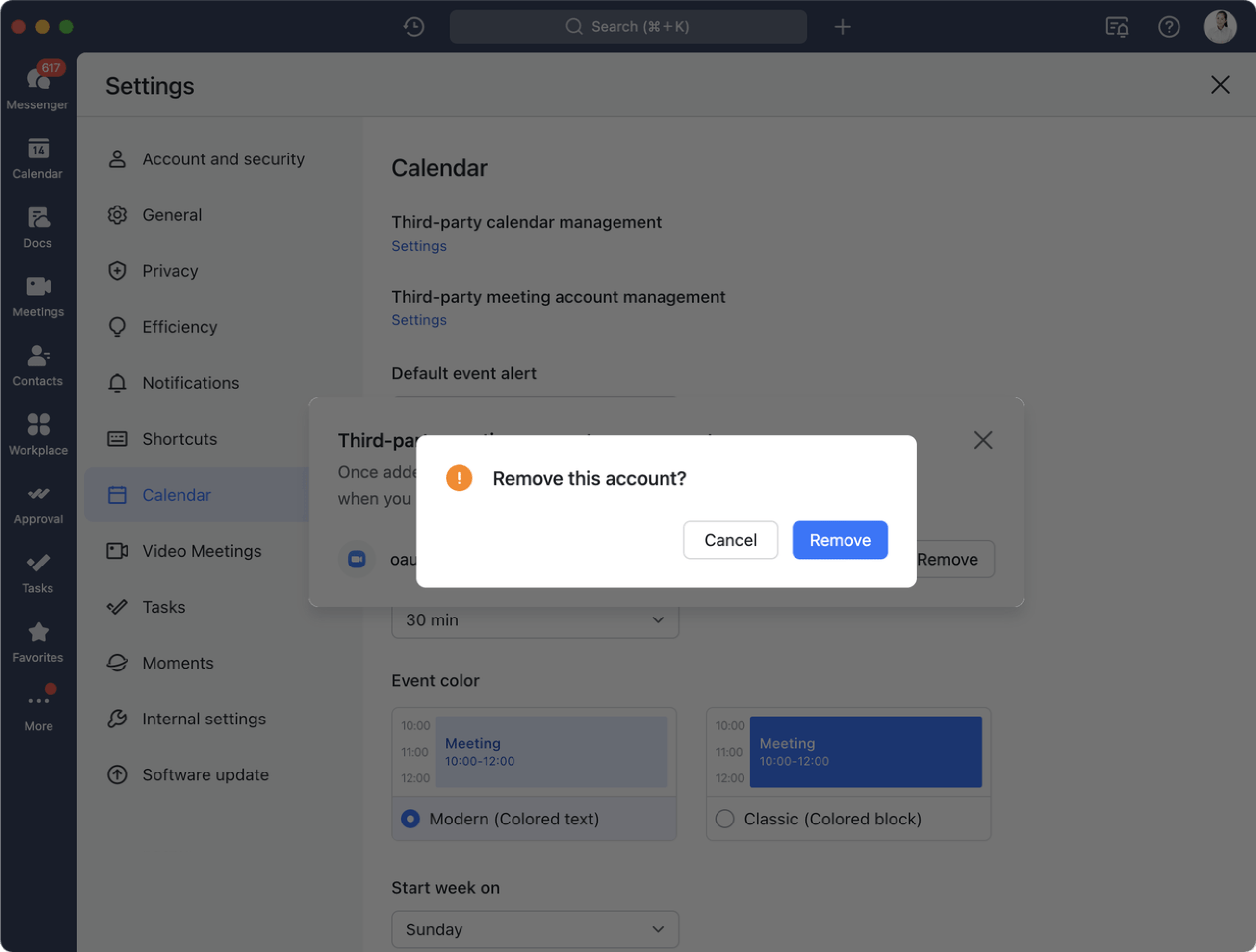Switch to the Notifications settings tab

(x=191, y=383)
